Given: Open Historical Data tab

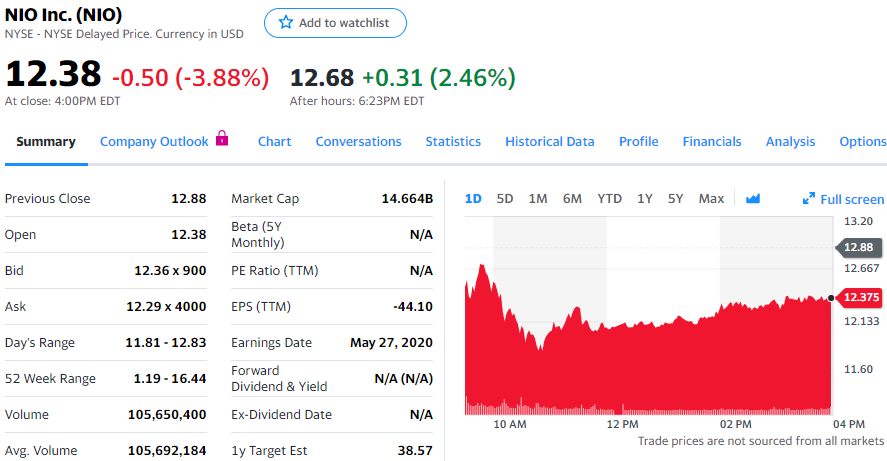Looking at the screenshot, I should click(x=549, y=142).
